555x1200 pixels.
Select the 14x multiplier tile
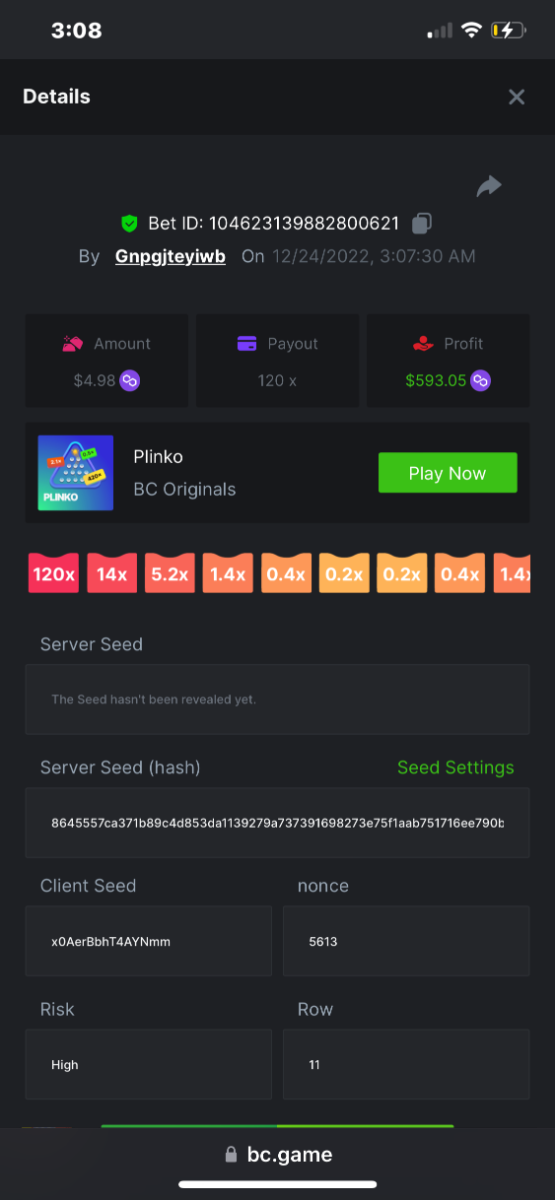[x=112, y=574]
